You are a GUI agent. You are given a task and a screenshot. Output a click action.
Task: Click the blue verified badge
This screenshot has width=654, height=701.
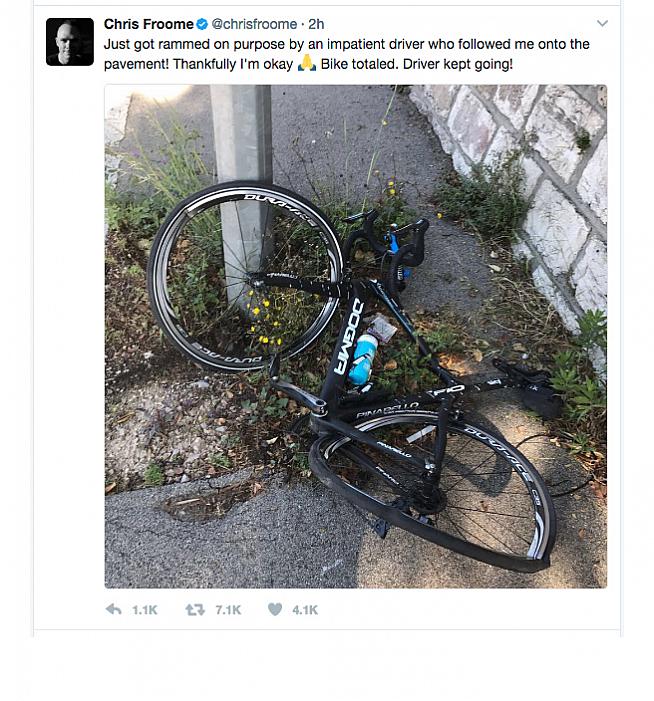click(201, 24)
